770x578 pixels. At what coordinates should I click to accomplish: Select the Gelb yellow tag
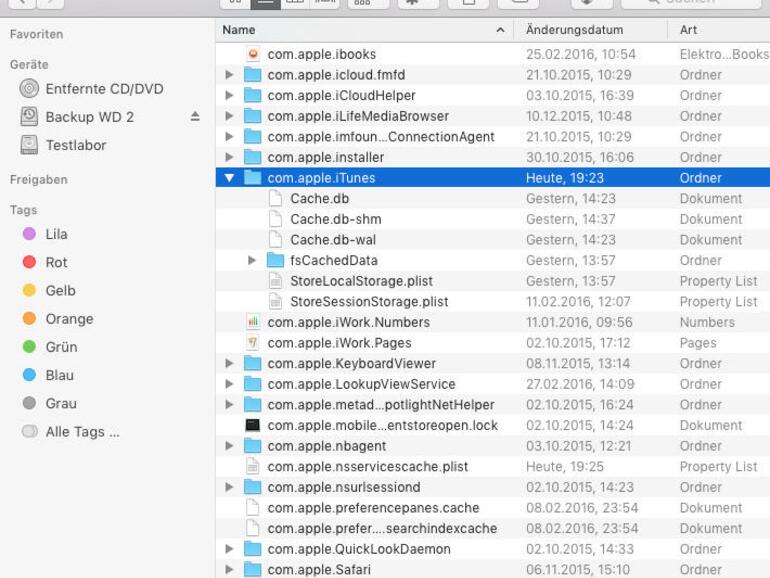29,290
